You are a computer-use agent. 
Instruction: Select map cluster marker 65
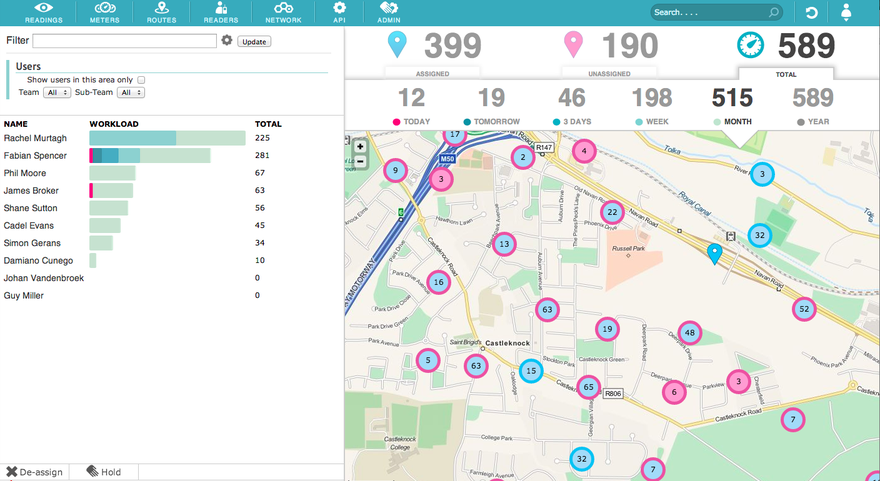[589, 387]
